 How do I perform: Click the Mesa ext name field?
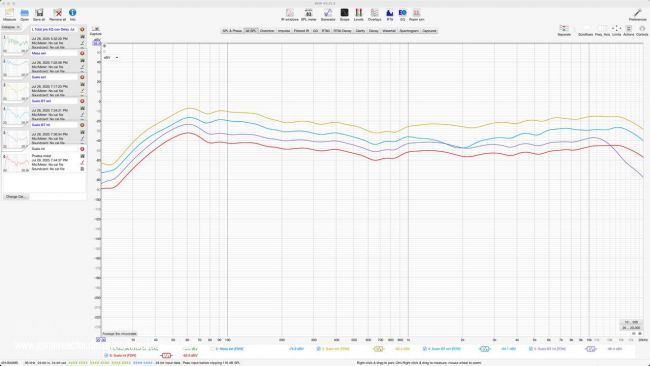coord(54,53)
